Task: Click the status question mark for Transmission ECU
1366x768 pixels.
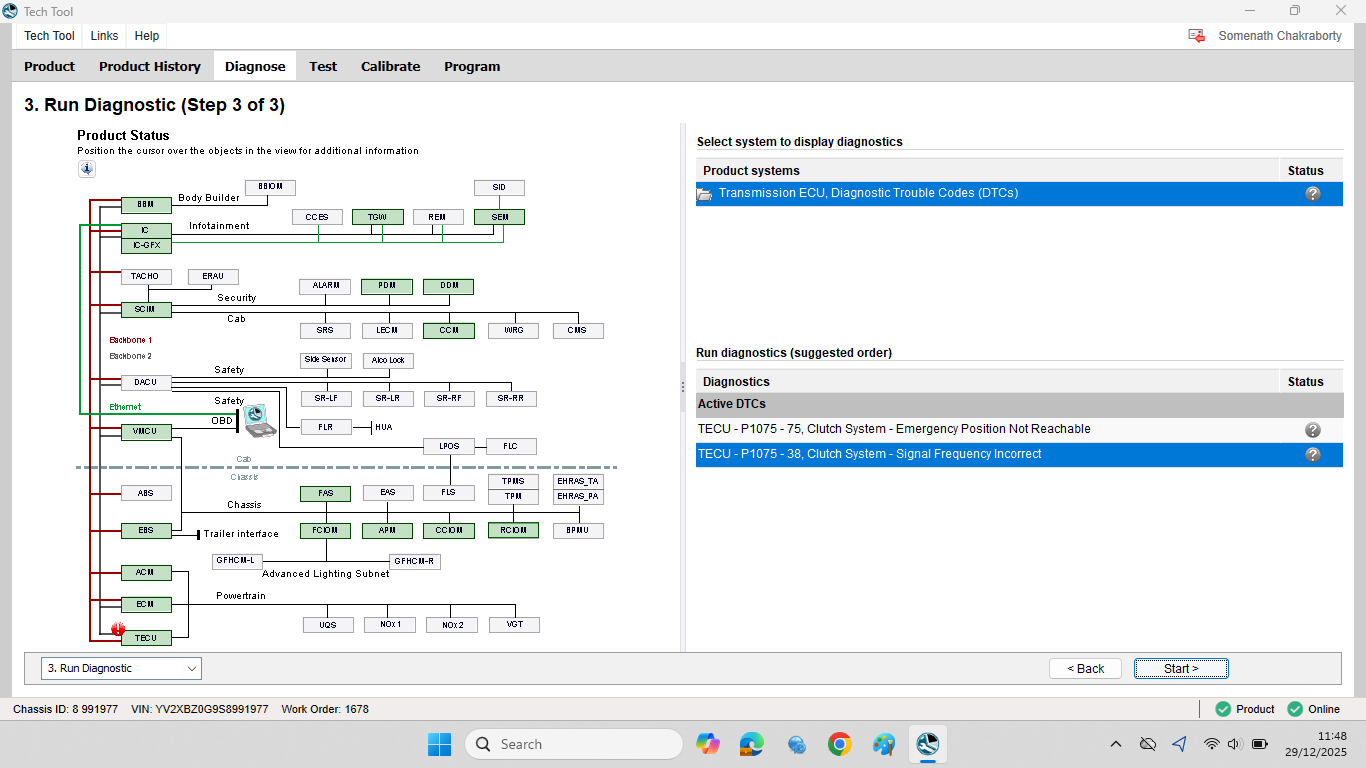Action: point(1313,194)
